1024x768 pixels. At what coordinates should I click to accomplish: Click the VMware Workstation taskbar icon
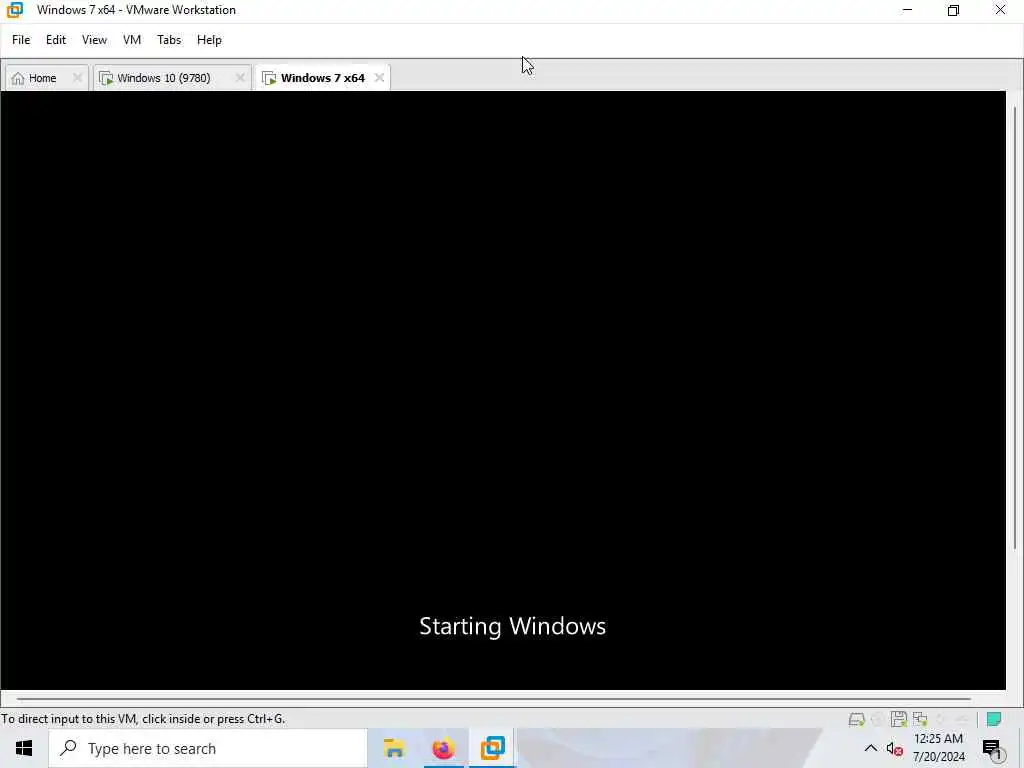pyautogui.click(x=492, y=748)
